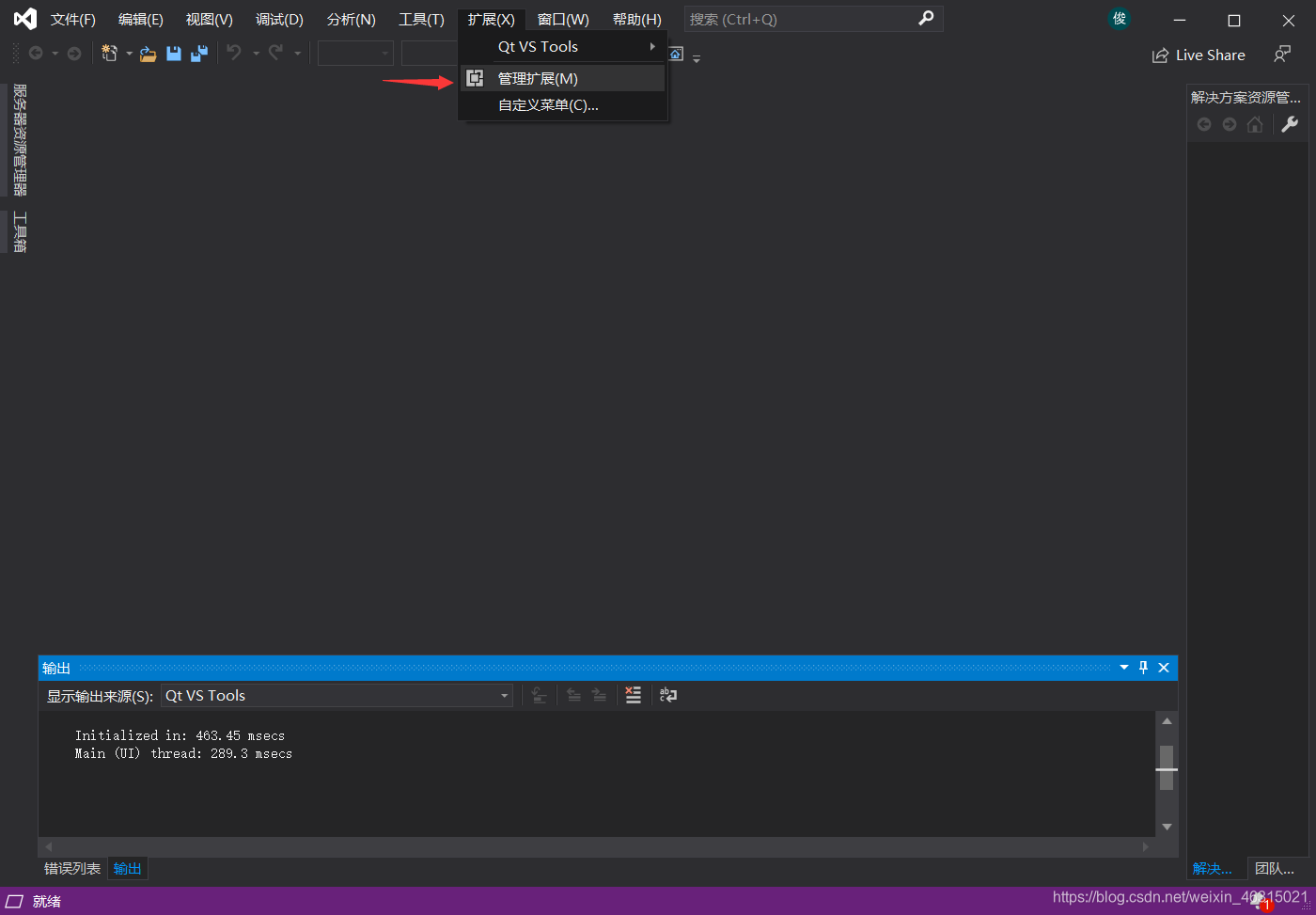The width and height of the screenshot is (1316, 915).
Task: Open the 编辑(E) menu
Action: pyautogui.click(x=141, y=20)
